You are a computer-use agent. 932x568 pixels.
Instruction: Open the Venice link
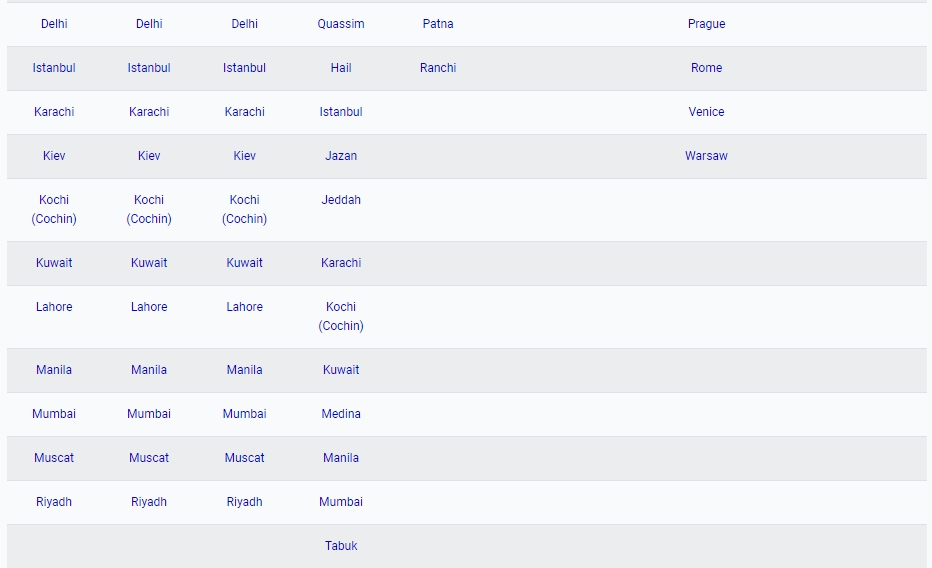(706, 112)
